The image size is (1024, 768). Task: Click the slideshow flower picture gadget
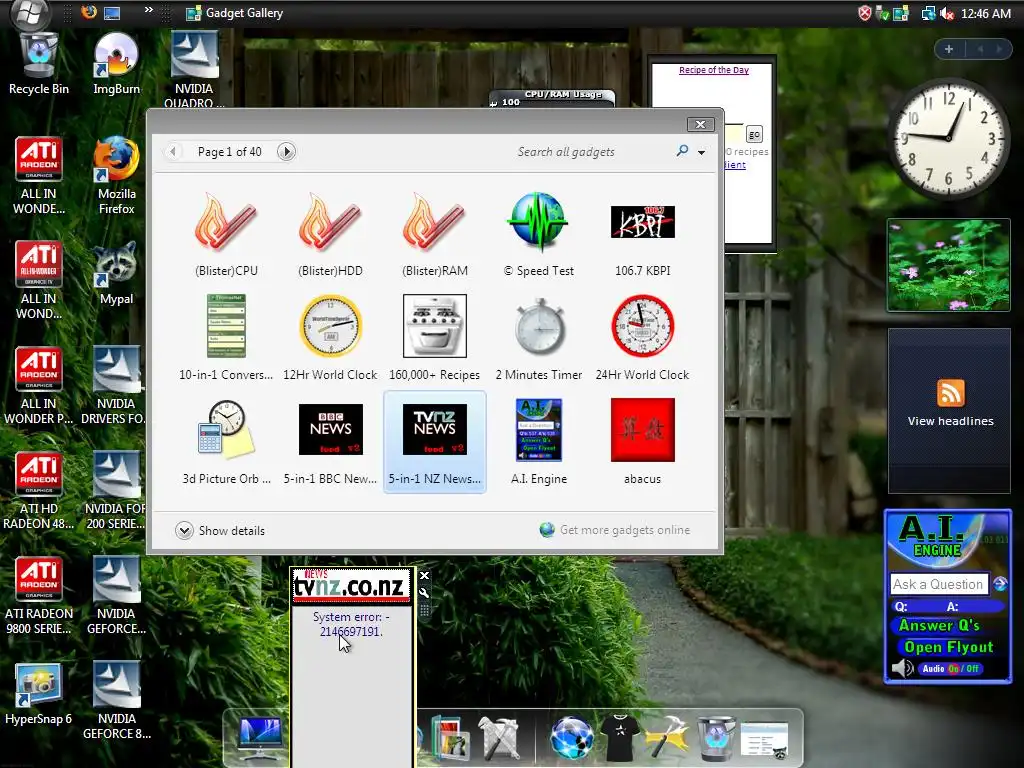948,265
